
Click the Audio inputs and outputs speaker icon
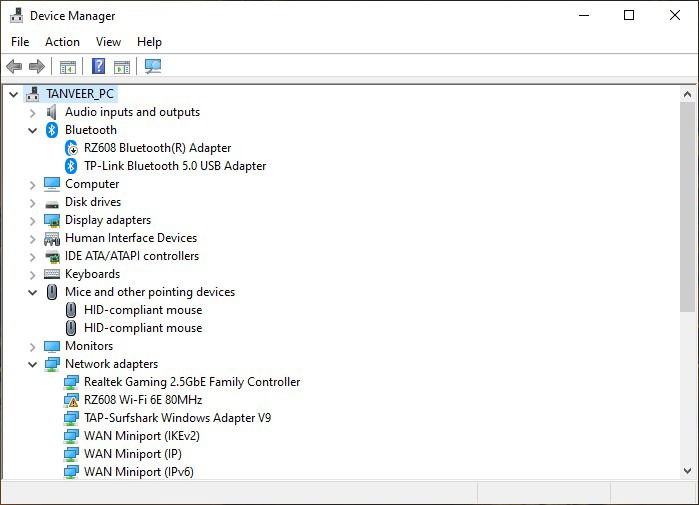click(52, 112)
